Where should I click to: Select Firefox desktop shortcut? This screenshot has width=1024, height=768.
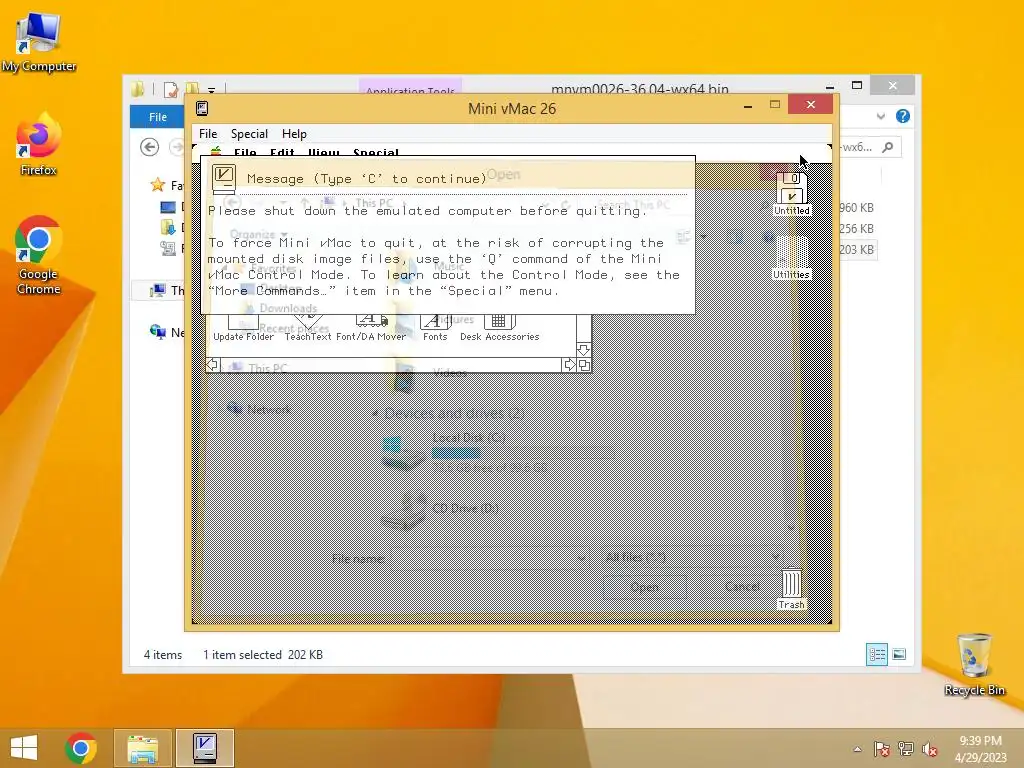(x=39, y=145)
